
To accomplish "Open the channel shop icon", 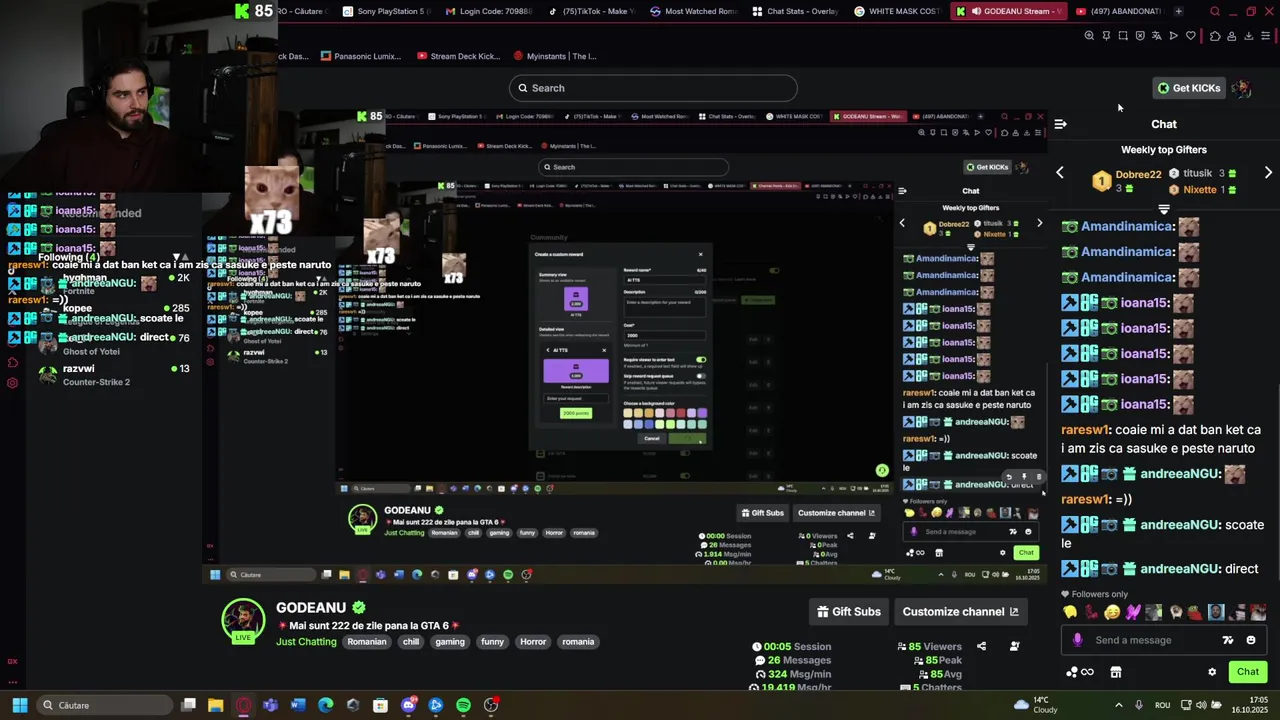I will [1116, 672].
